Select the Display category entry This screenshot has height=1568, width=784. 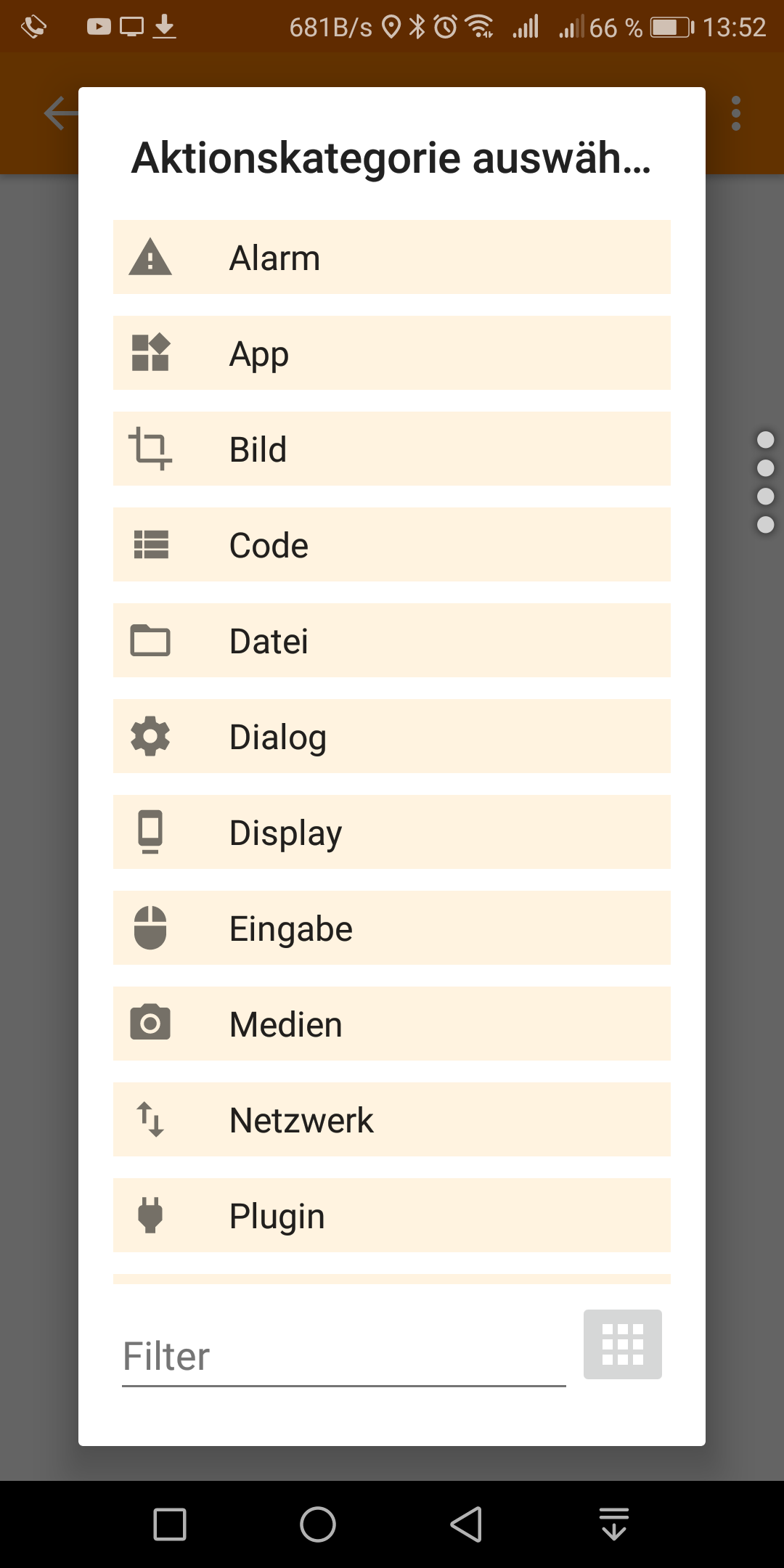[x=392, y=832]
